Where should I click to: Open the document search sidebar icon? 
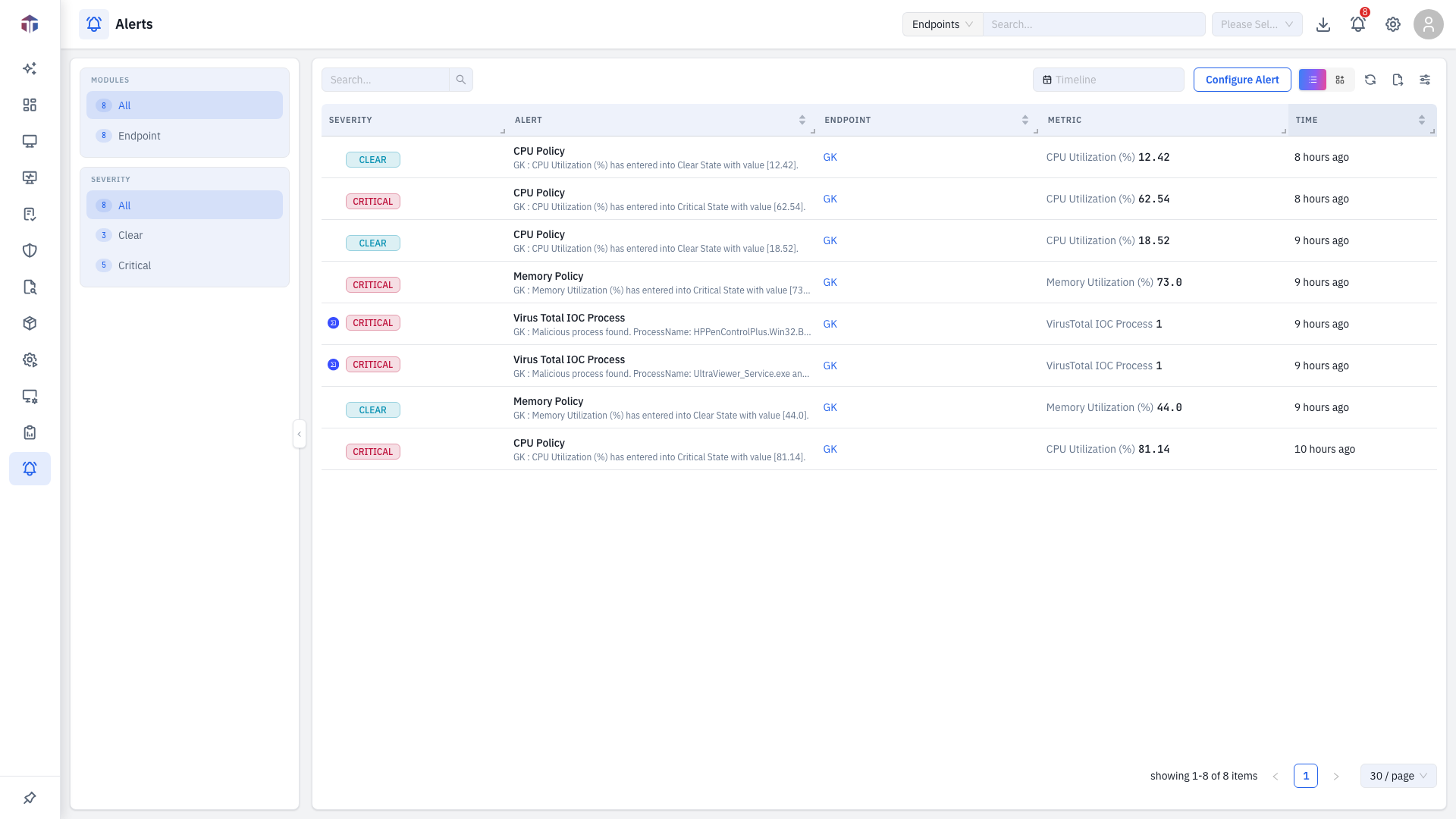tap(30, 287)
